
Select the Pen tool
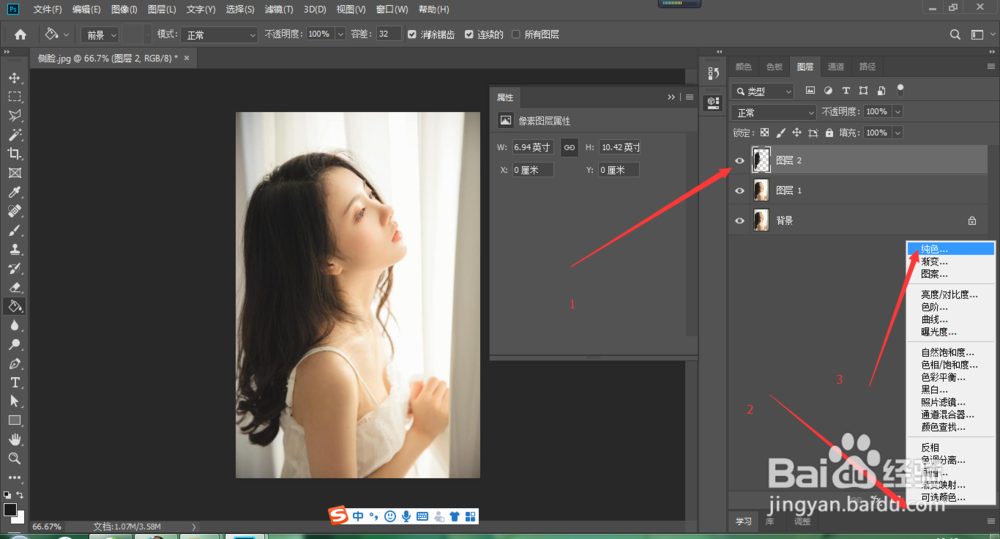click(x=14, y=364)
